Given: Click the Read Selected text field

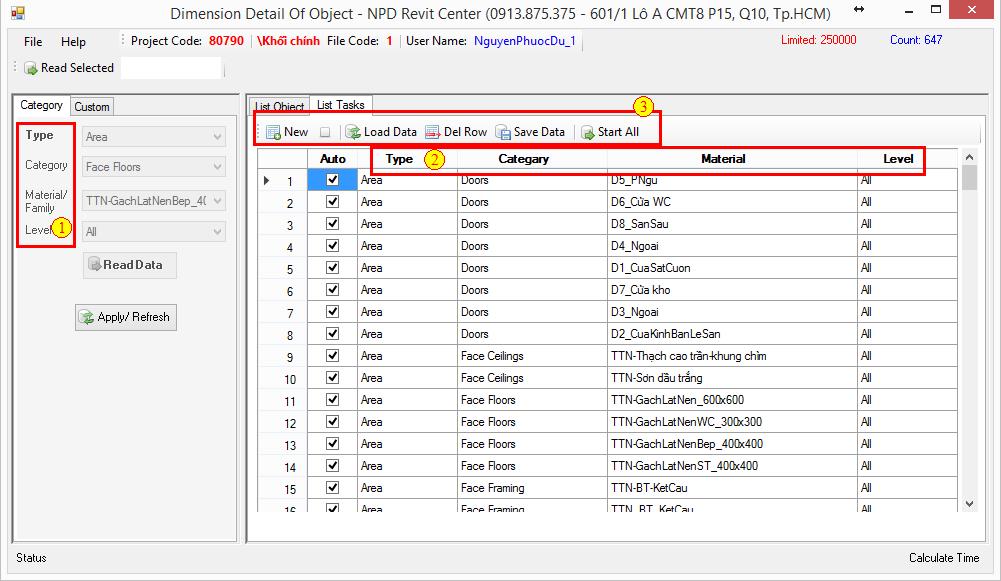Looking at the screenshot, I should coord(172,68).
